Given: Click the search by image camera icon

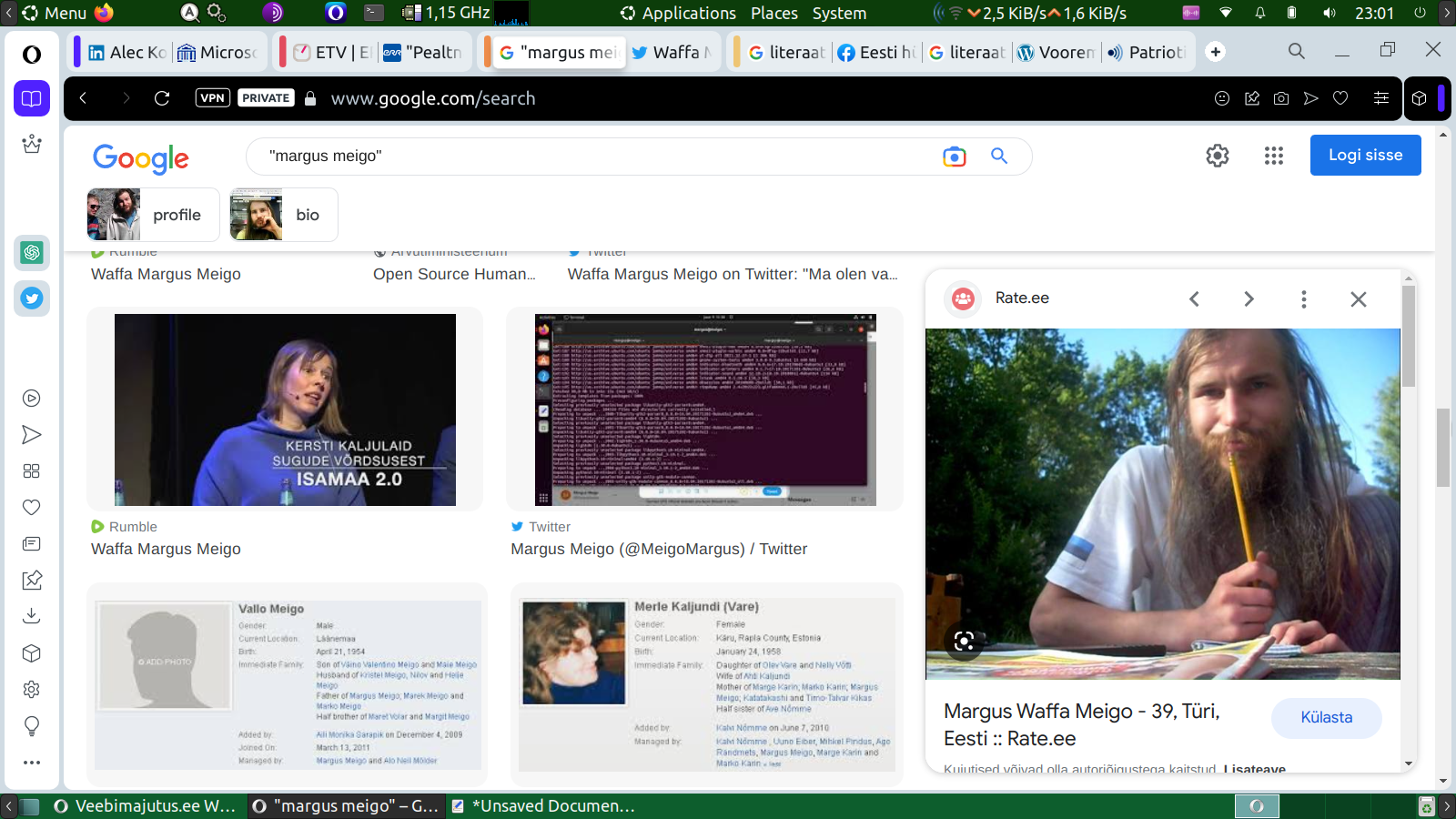Looking at the screenshot, I should point(954,157).
